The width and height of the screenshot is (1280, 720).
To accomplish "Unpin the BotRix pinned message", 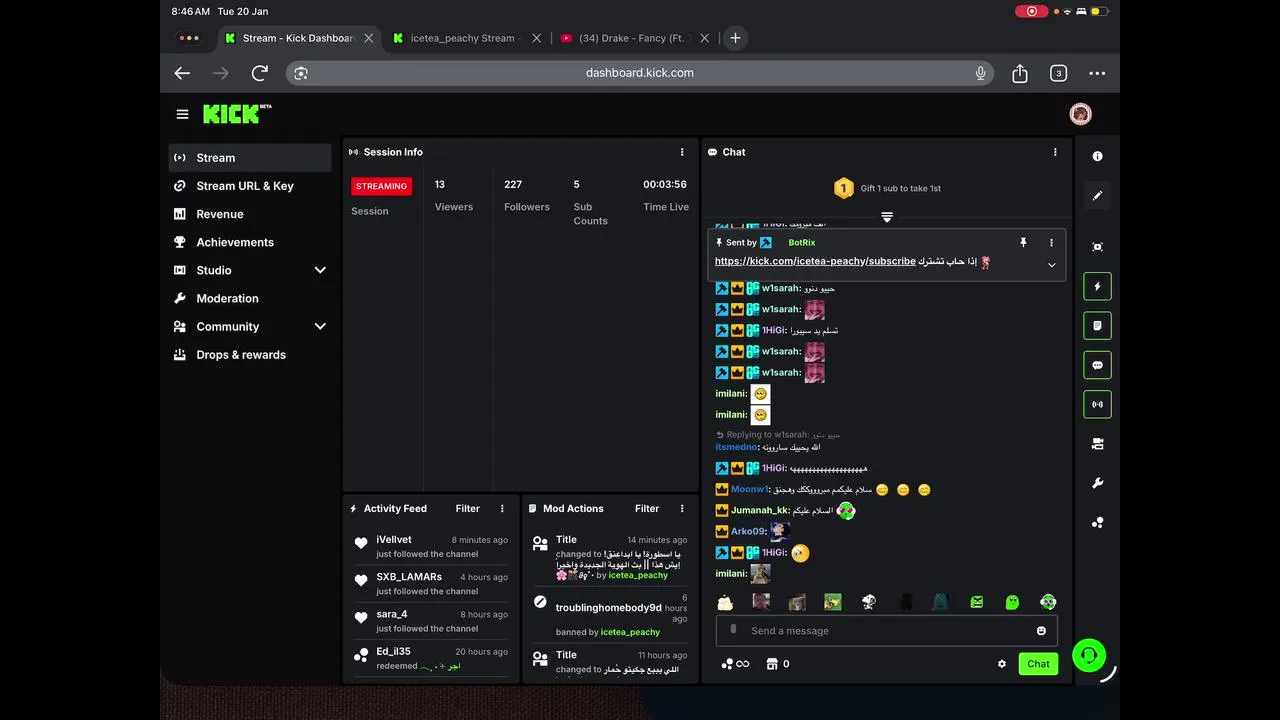I will (1023, 242).
